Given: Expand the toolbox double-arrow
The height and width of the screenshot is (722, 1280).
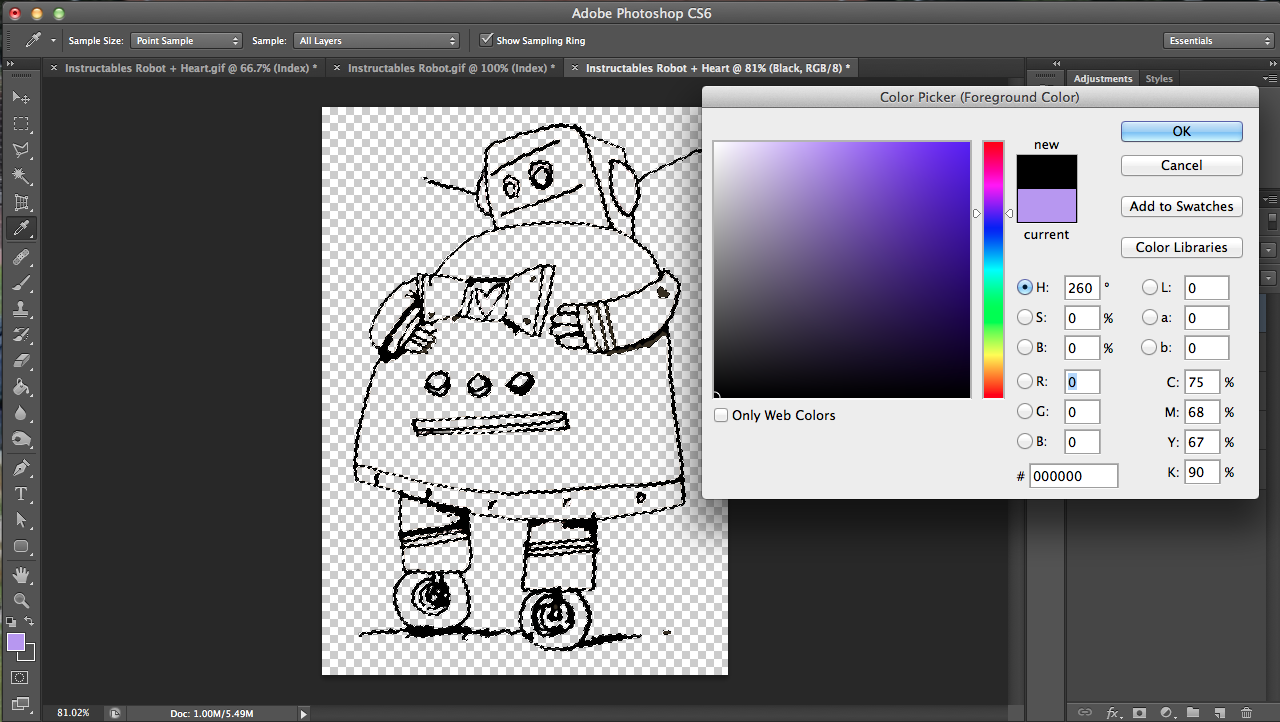Looking at the screenshot, I should click(13, 63).
